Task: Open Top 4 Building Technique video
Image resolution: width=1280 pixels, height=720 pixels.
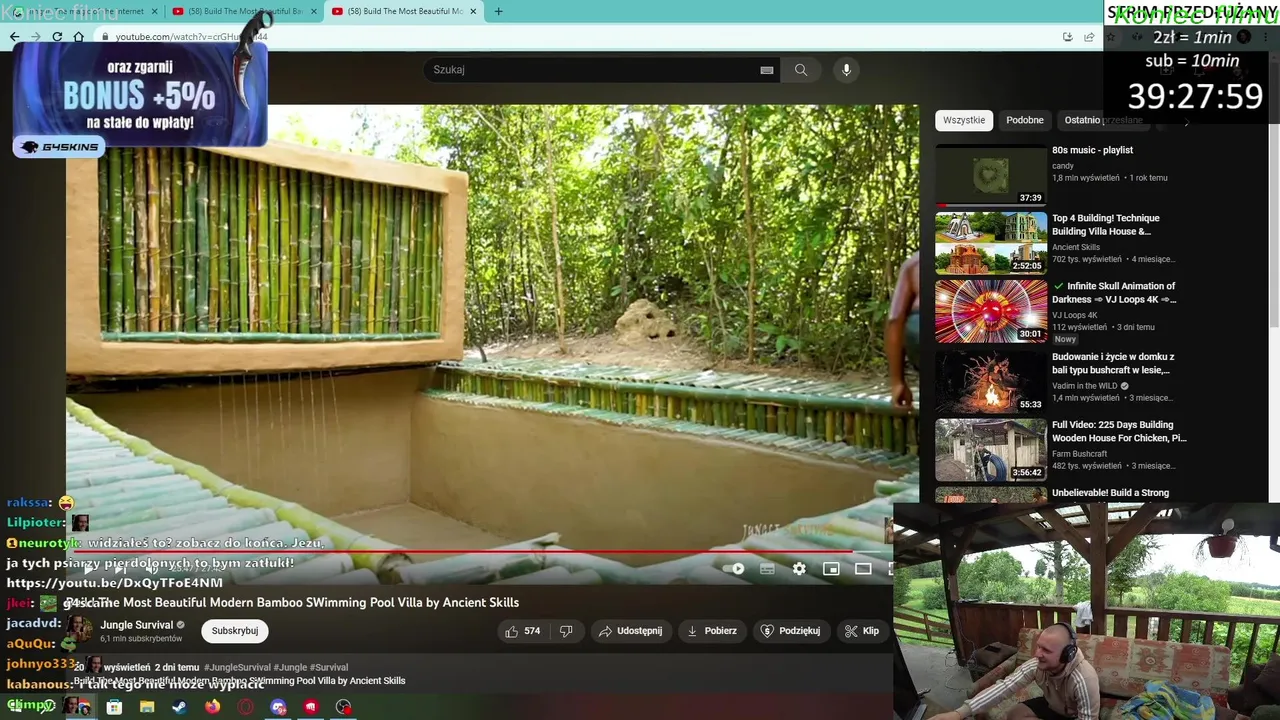Action: click(x=1105, y=225)
